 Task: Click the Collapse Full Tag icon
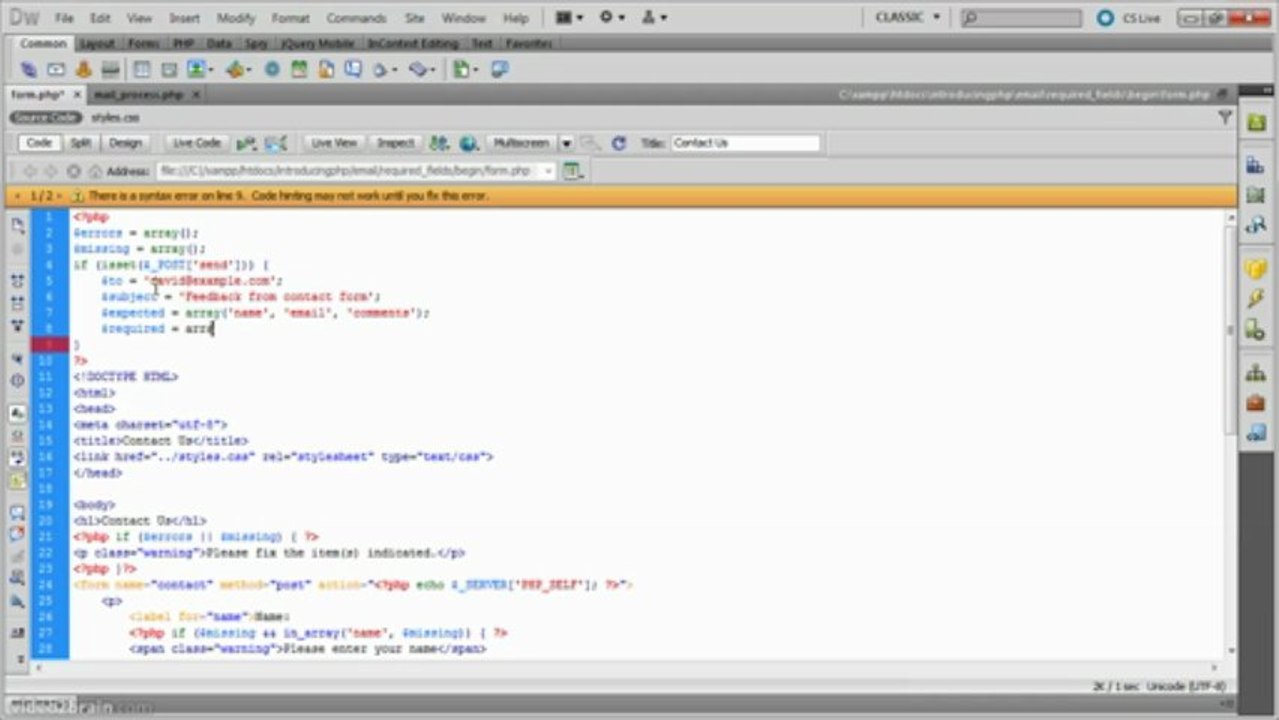click(x=17, y=281)
